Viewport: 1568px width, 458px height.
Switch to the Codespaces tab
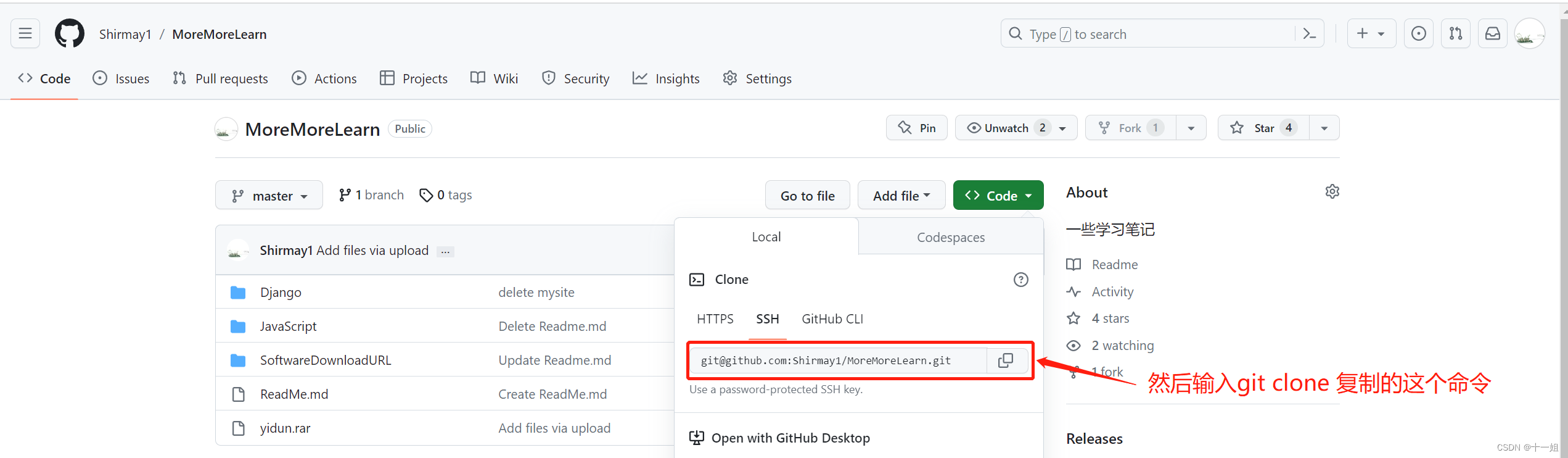click(x=951, y=237)
